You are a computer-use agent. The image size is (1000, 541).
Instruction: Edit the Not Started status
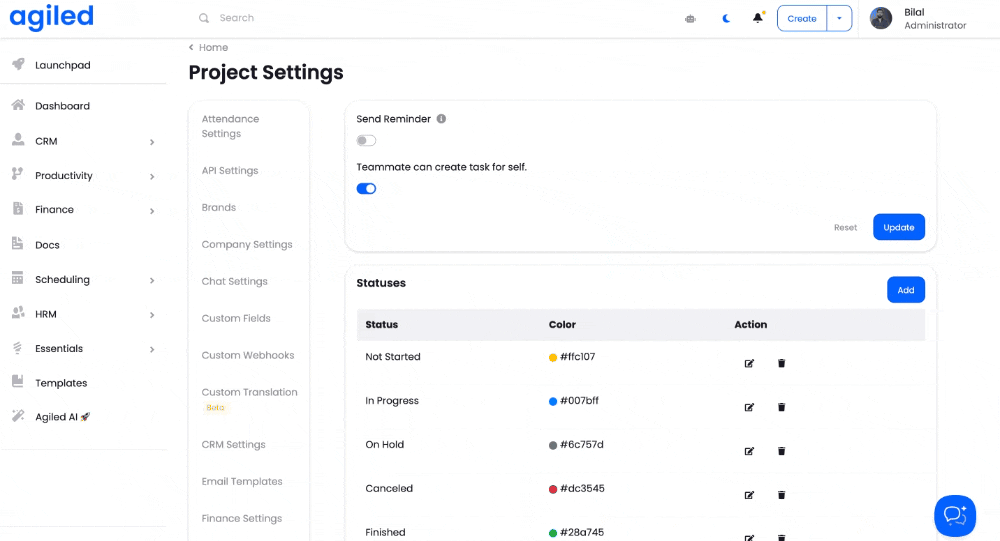[749, 363]
